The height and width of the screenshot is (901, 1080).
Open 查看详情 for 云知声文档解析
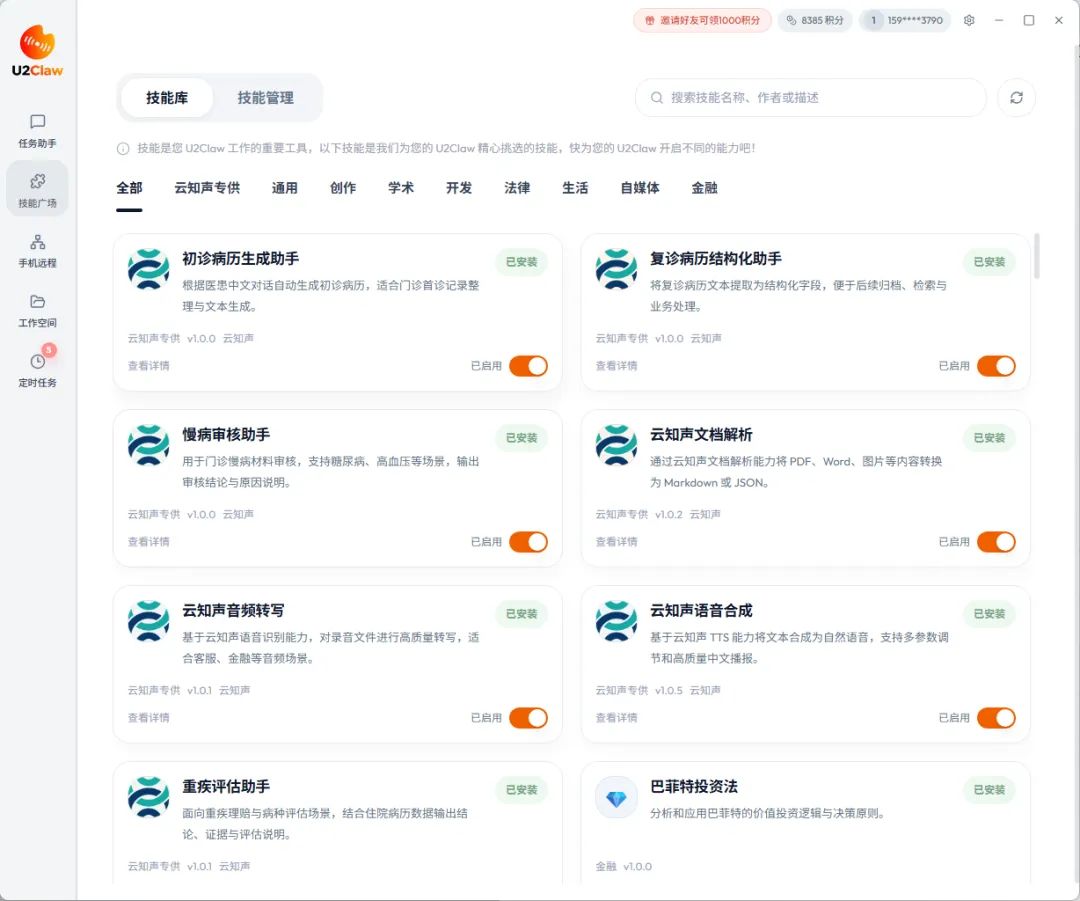(x=616, y=542)
